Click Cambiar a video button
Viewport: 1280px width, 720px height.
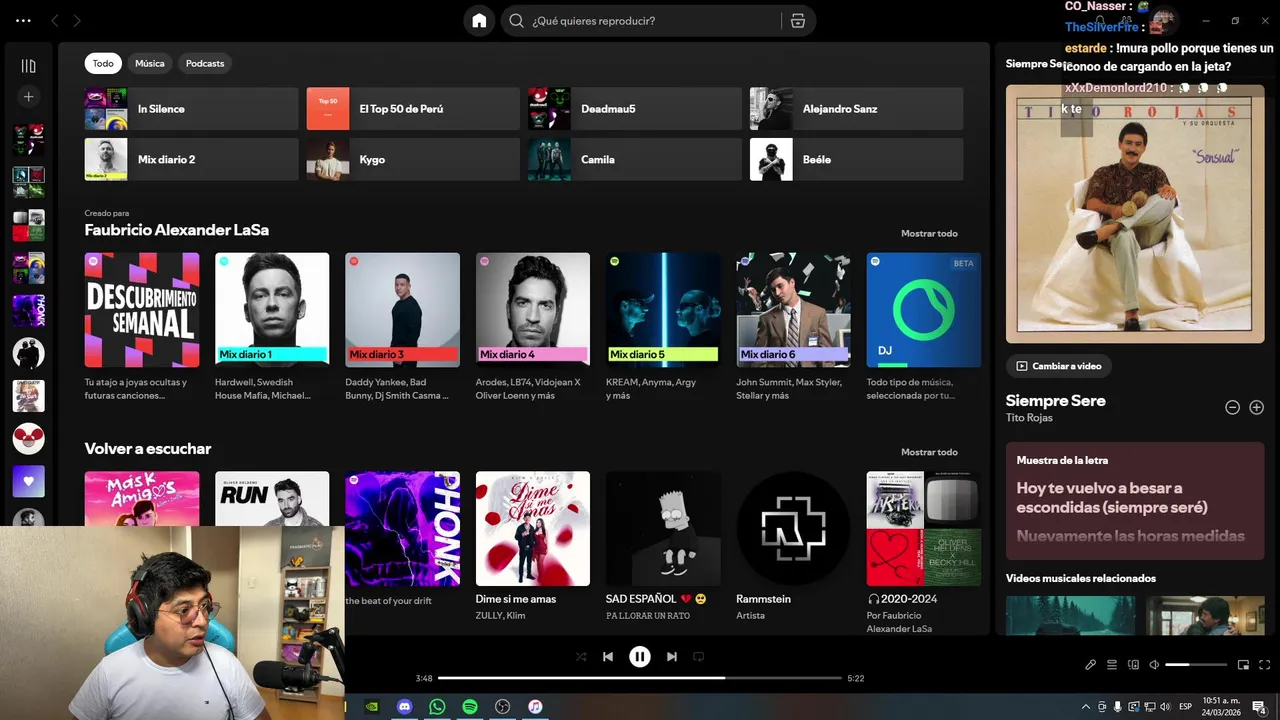click(x=1059, y=366)
